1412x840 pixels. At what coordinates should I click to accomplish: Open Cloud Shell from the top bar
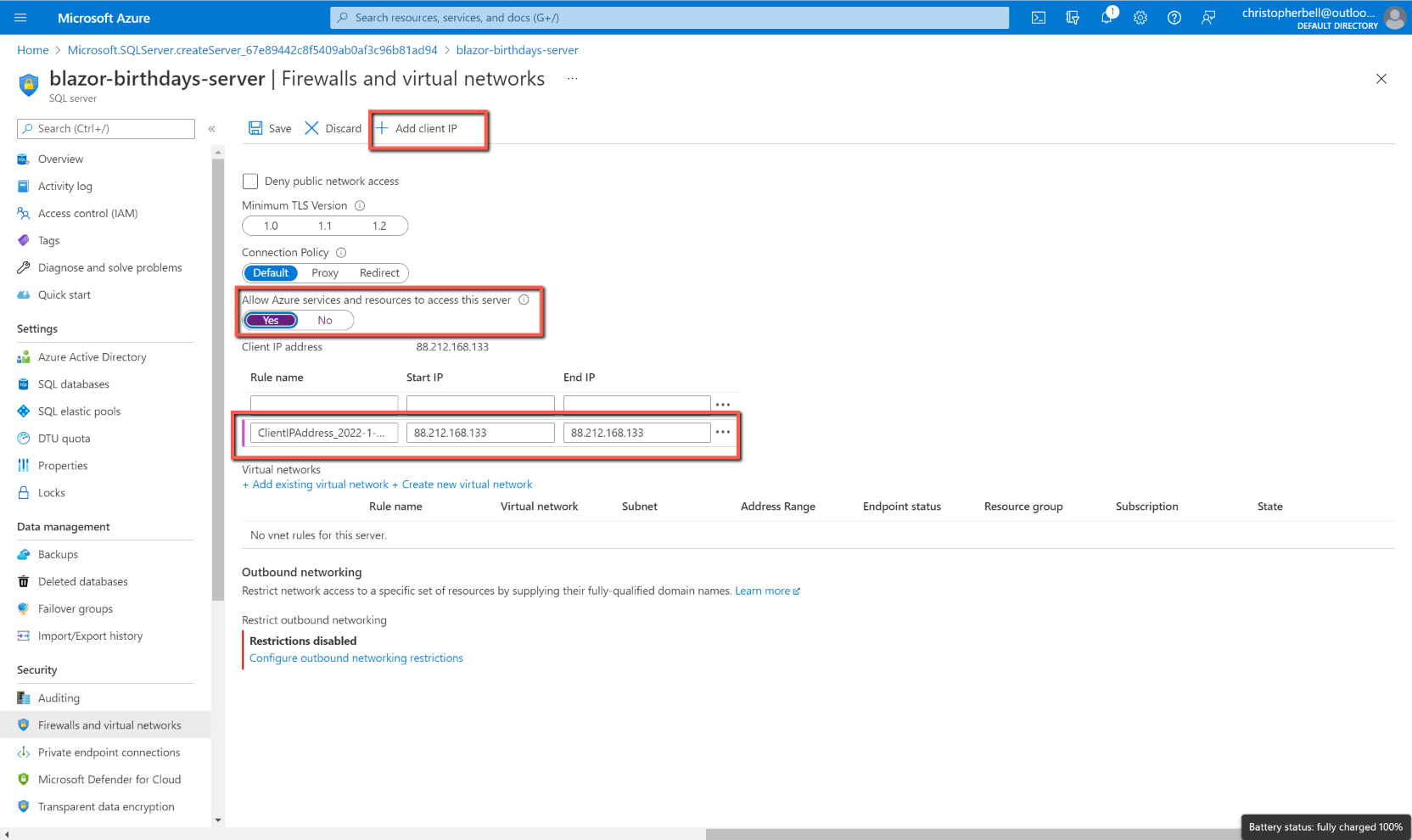click(1038, 17)
